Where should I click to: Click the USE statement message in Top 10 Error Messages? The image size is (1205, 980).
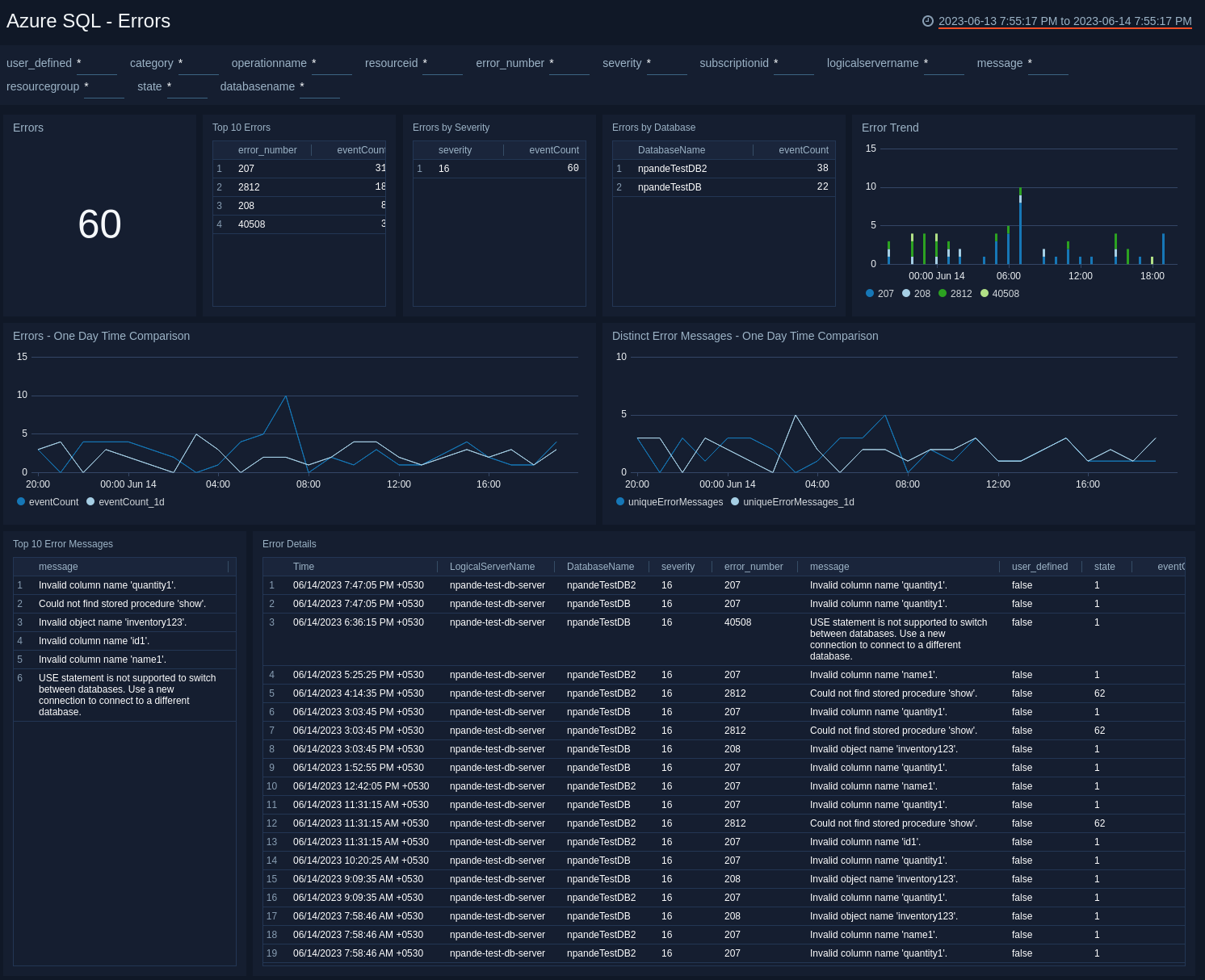128,695
